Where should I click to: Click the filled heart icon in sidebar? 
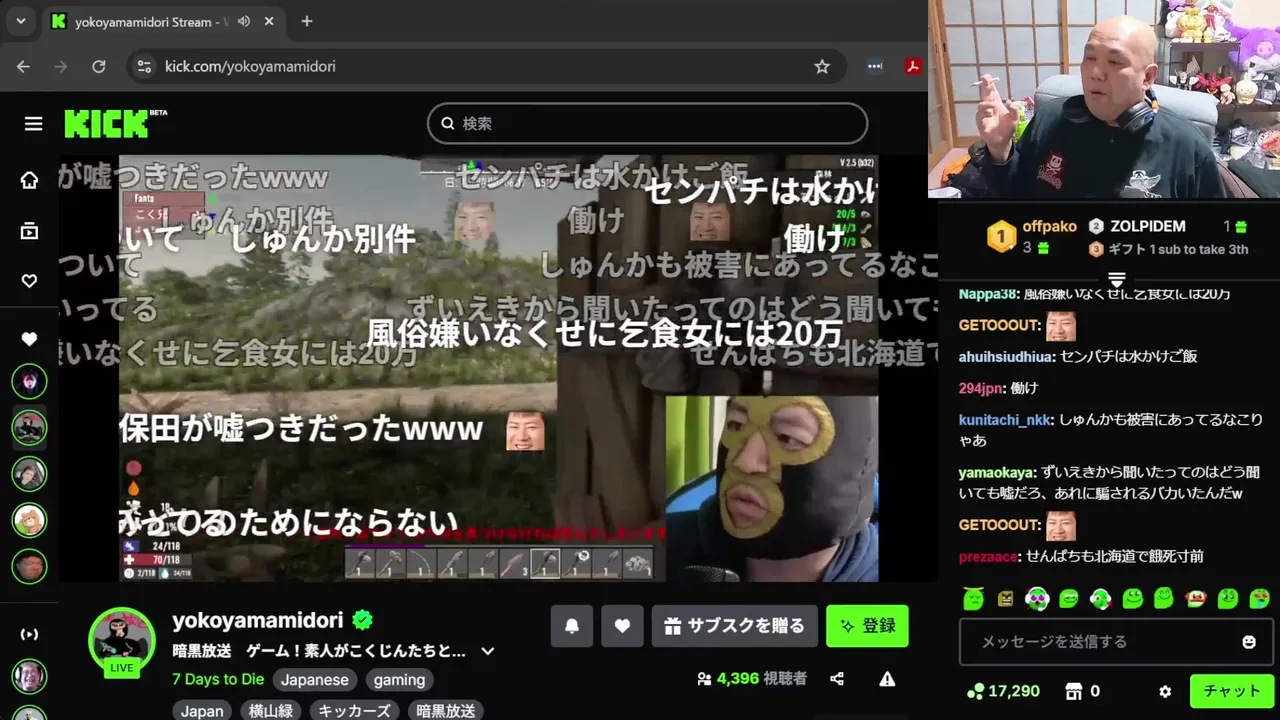tap(29, 339)
